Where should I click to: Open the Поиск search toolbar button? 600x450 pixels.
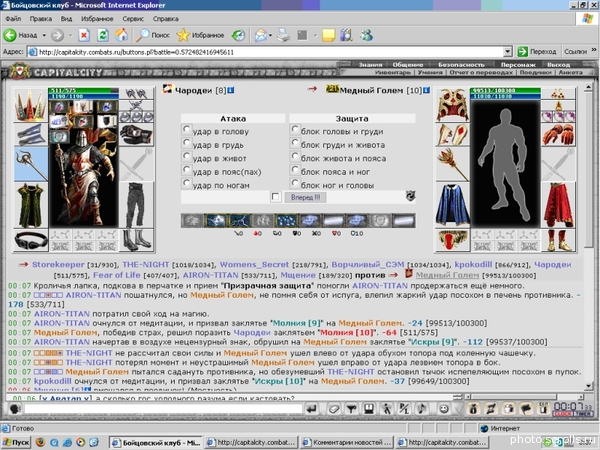click(x=153, y=35)
